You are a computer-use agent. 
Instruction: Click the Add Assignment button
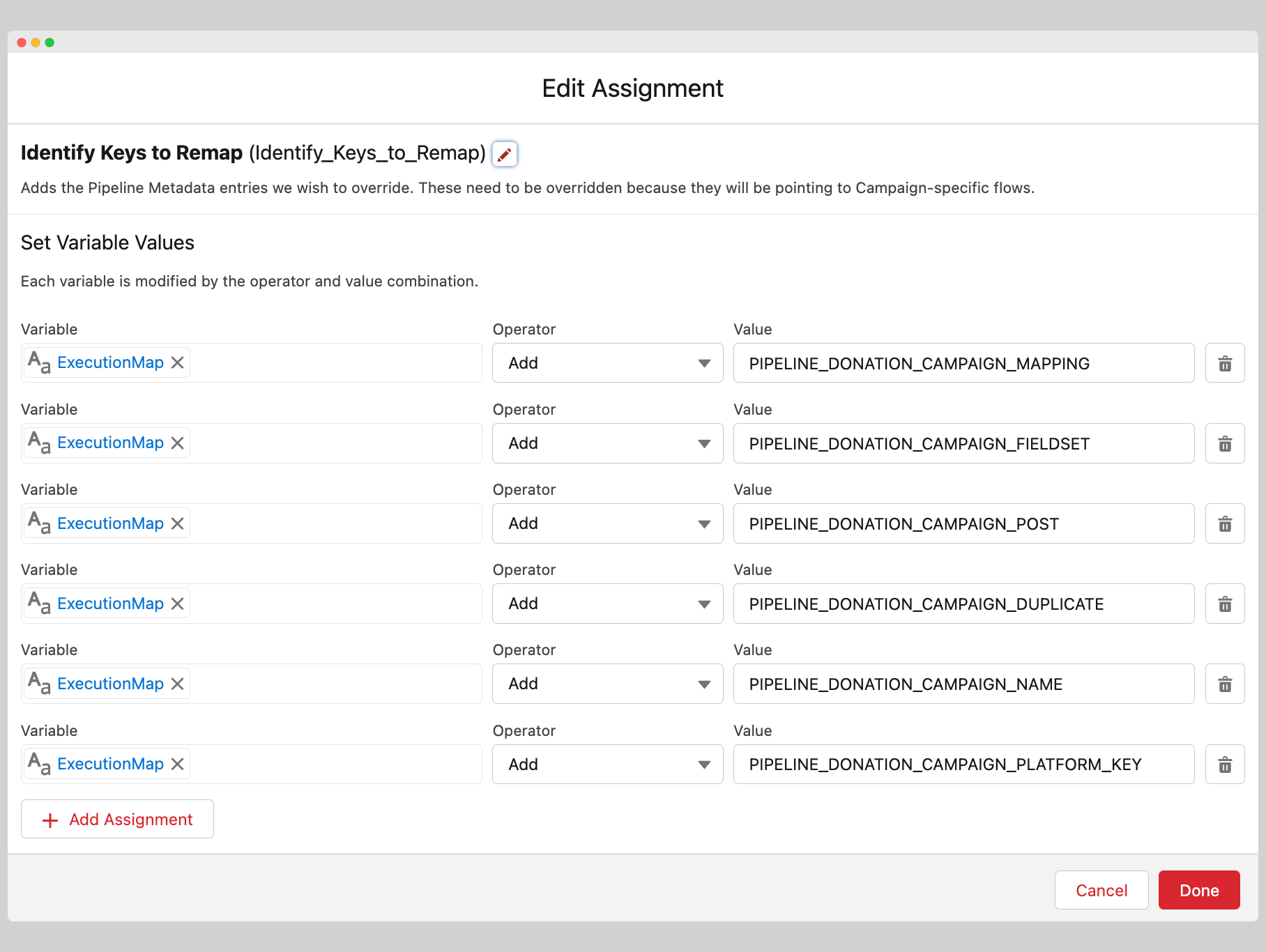click(x=117, y=820)
